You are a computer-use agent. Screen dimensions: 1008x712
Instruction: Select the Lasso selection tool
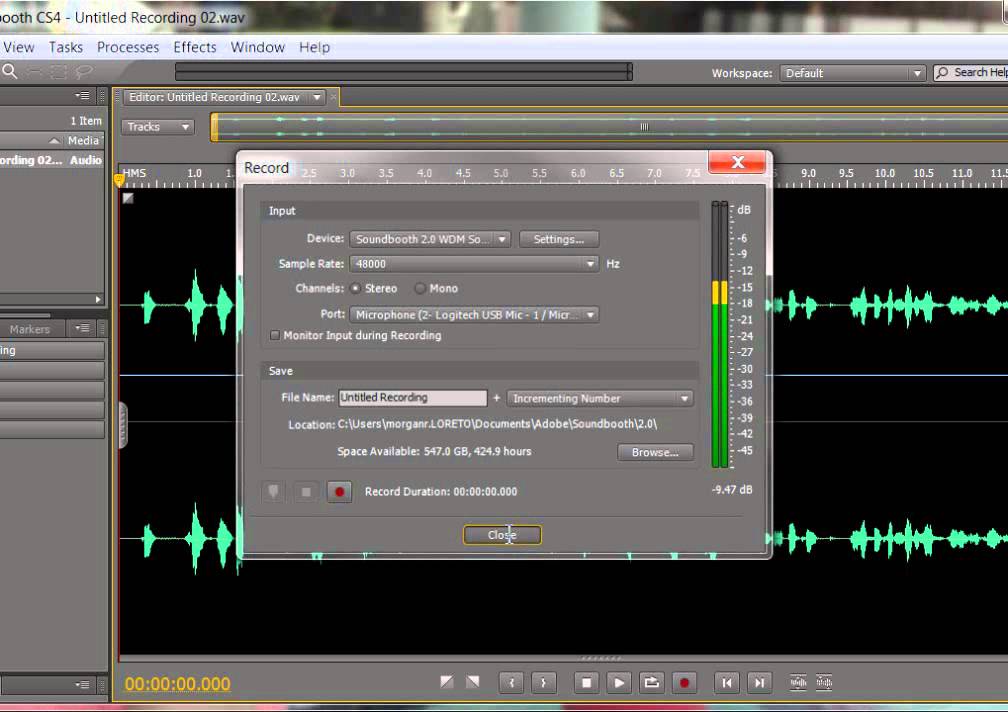[86, 72]
